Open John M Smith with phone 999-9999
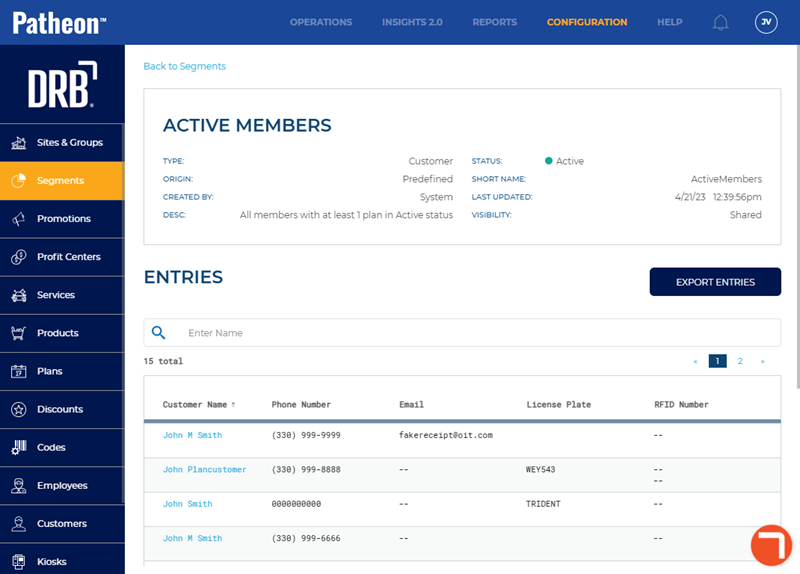Image resolution: width=800 pixels, height=574 pixels. tap(192, 435)
